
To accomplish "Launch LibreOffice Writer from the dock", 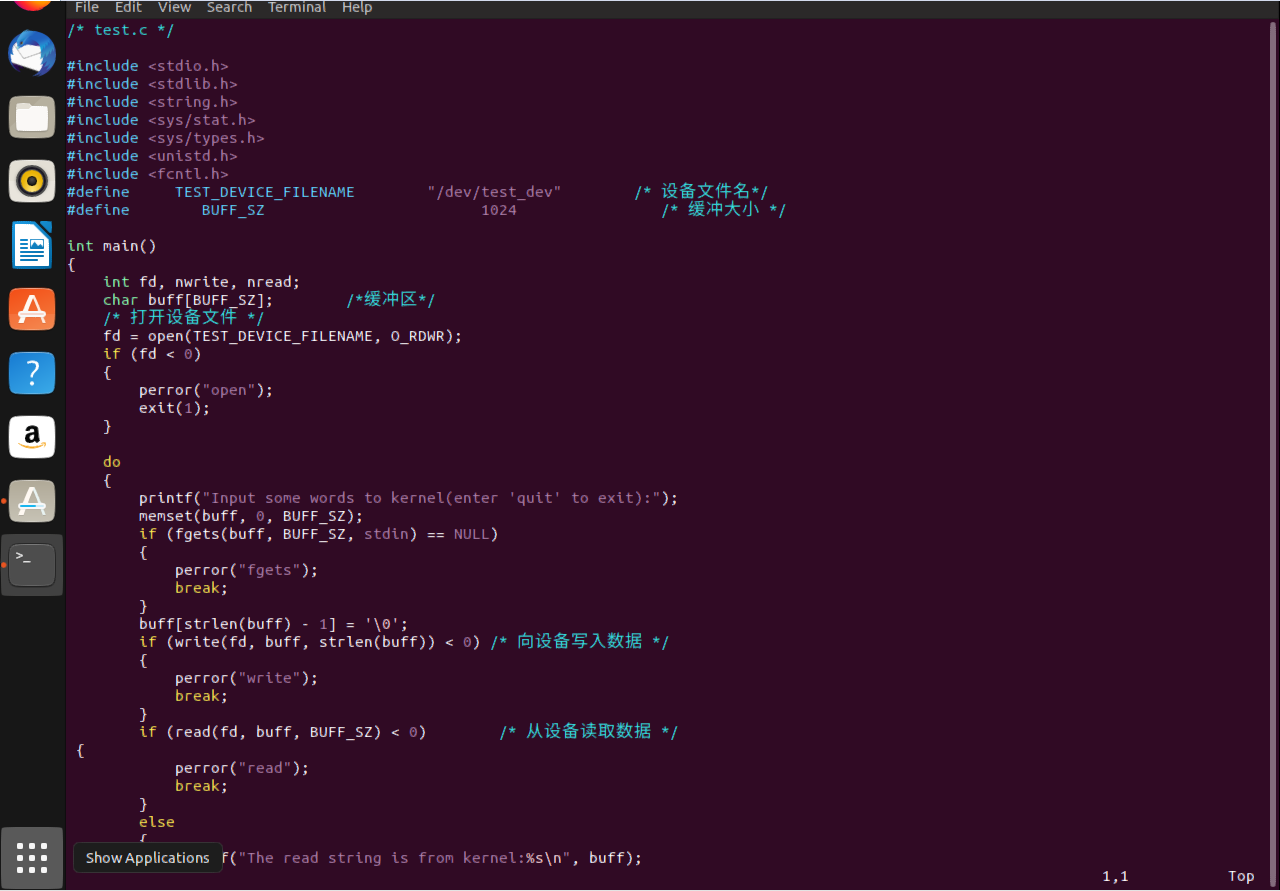I will click(32, 245).
